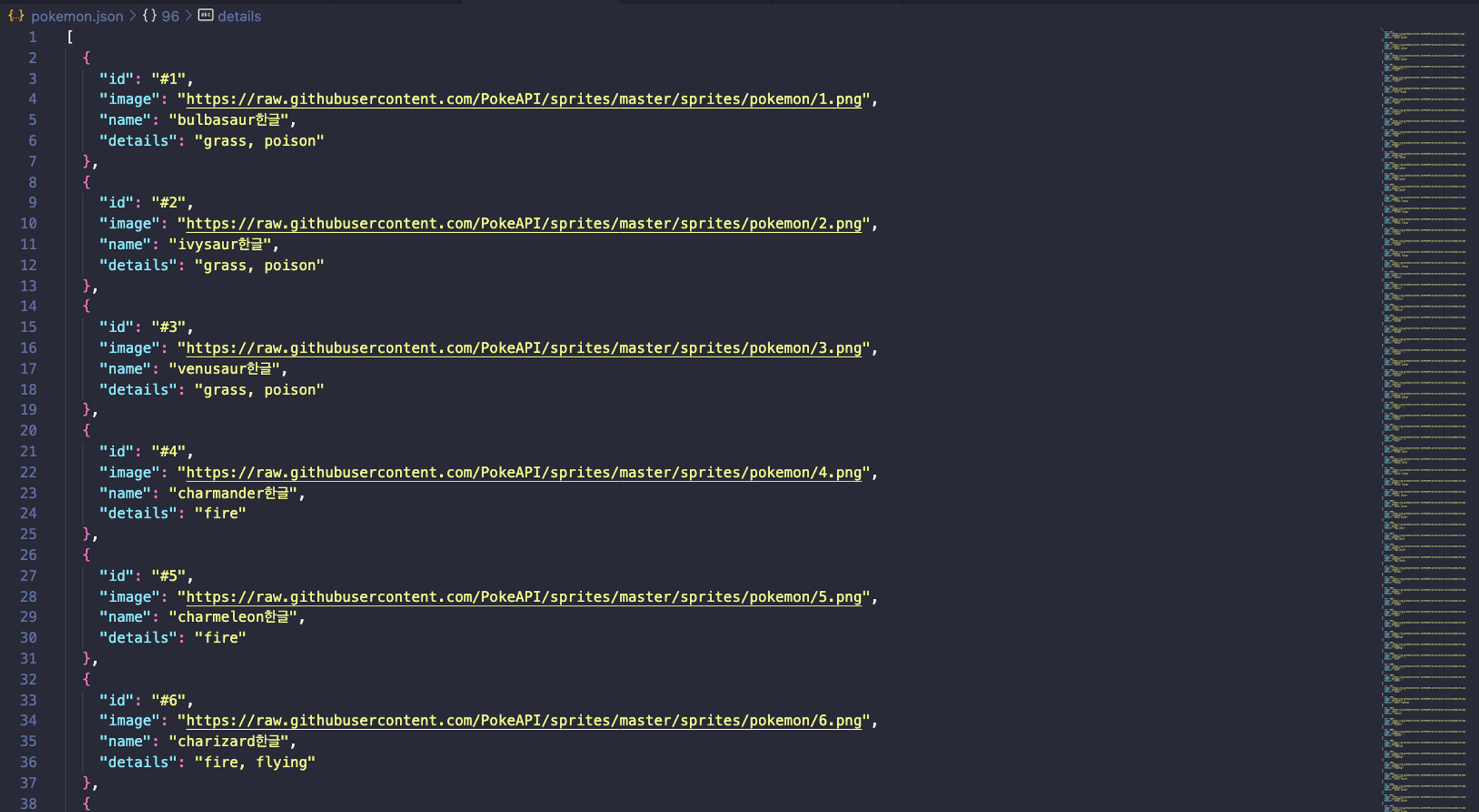1479x812 pixels.
Task: Click the minimap code overview
Action: [x=1424, y=420]
